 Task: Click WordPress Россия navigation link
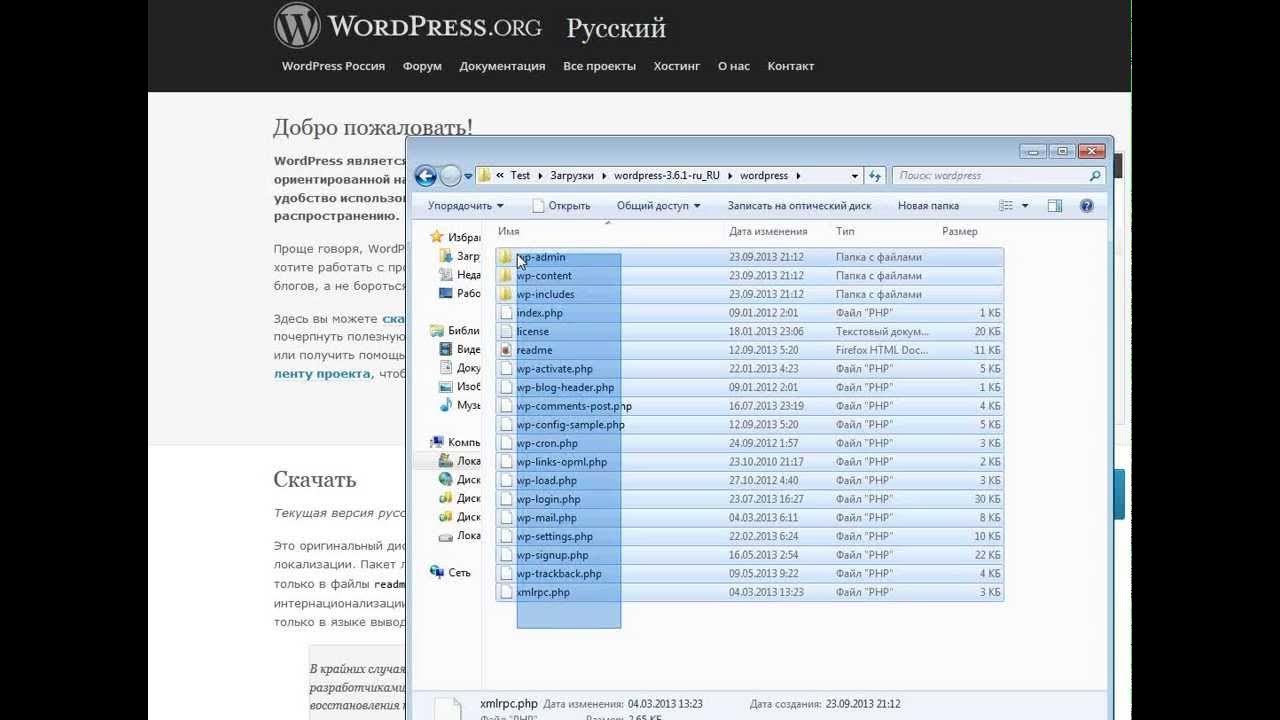tap(333, 66)
